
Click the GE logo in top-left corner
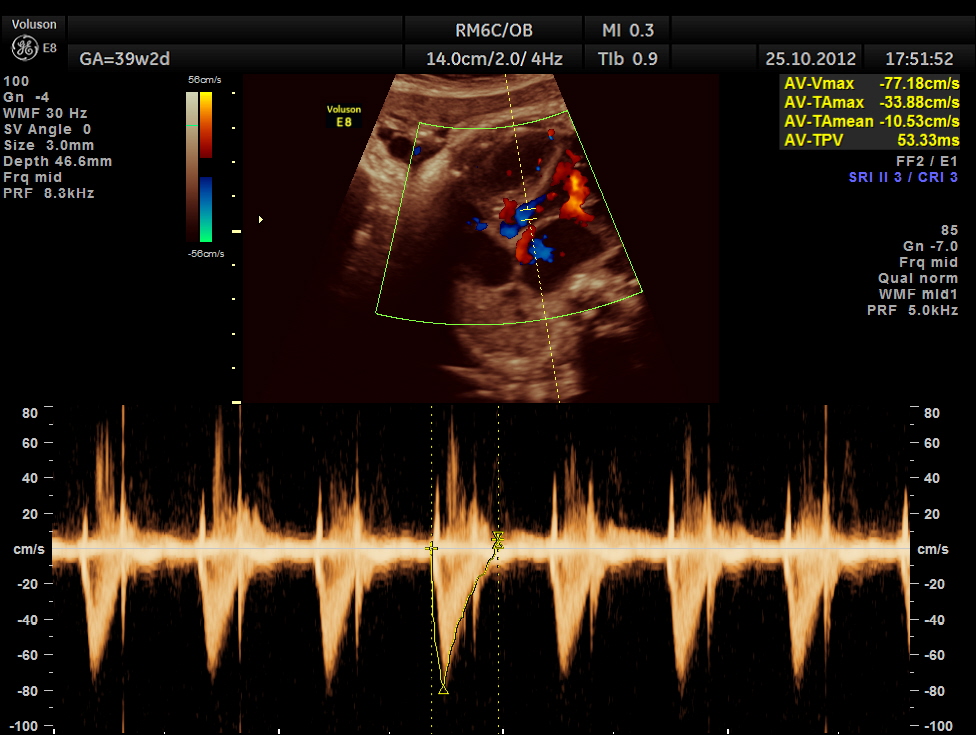click(x=23, y=48)
